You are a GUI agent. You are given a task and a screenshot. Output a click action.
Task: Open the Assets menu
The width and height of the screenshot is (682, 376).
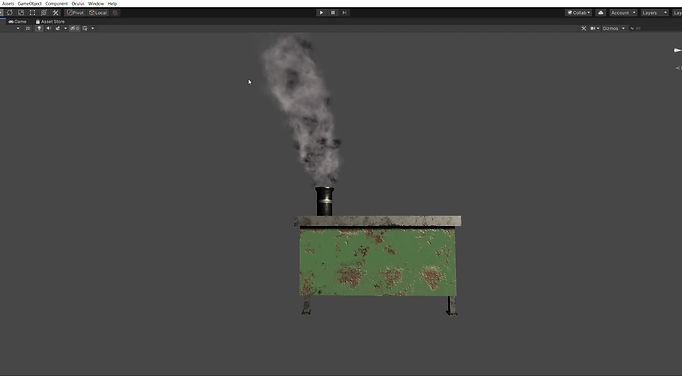pyautogui.click(x=8, y=3)
